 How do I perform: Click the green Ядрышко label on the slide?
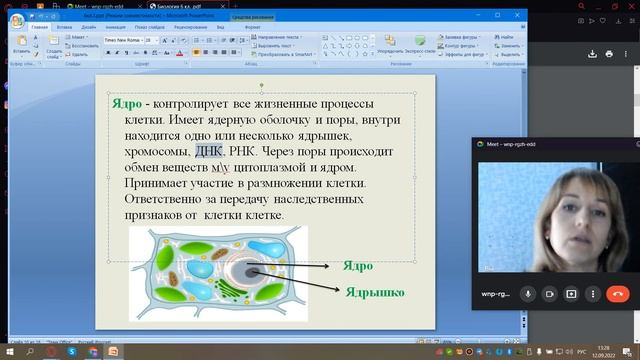click(x=375, y=292)
